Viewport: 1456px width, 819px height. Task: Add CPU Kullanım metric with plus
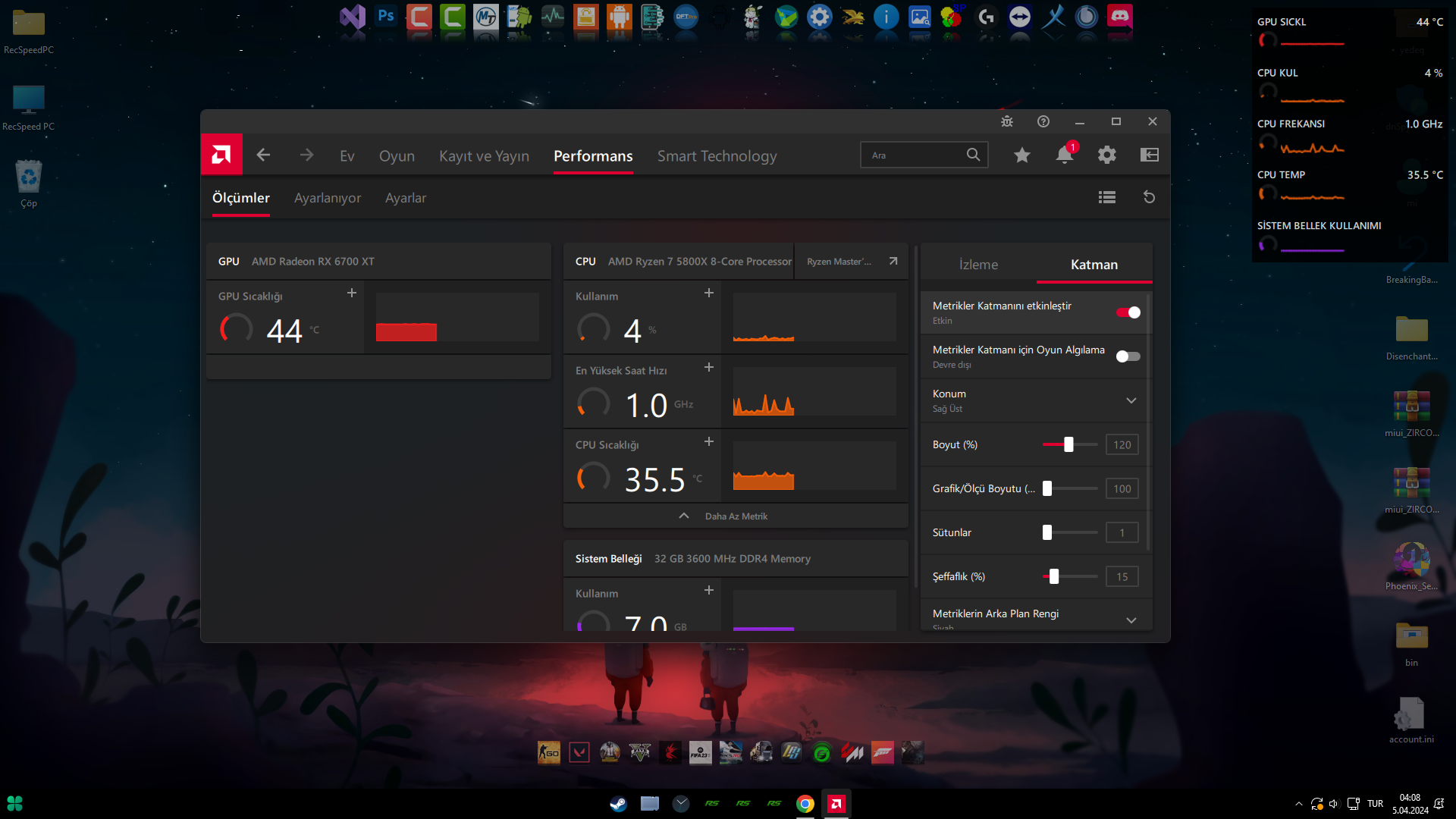coord(709,293)
